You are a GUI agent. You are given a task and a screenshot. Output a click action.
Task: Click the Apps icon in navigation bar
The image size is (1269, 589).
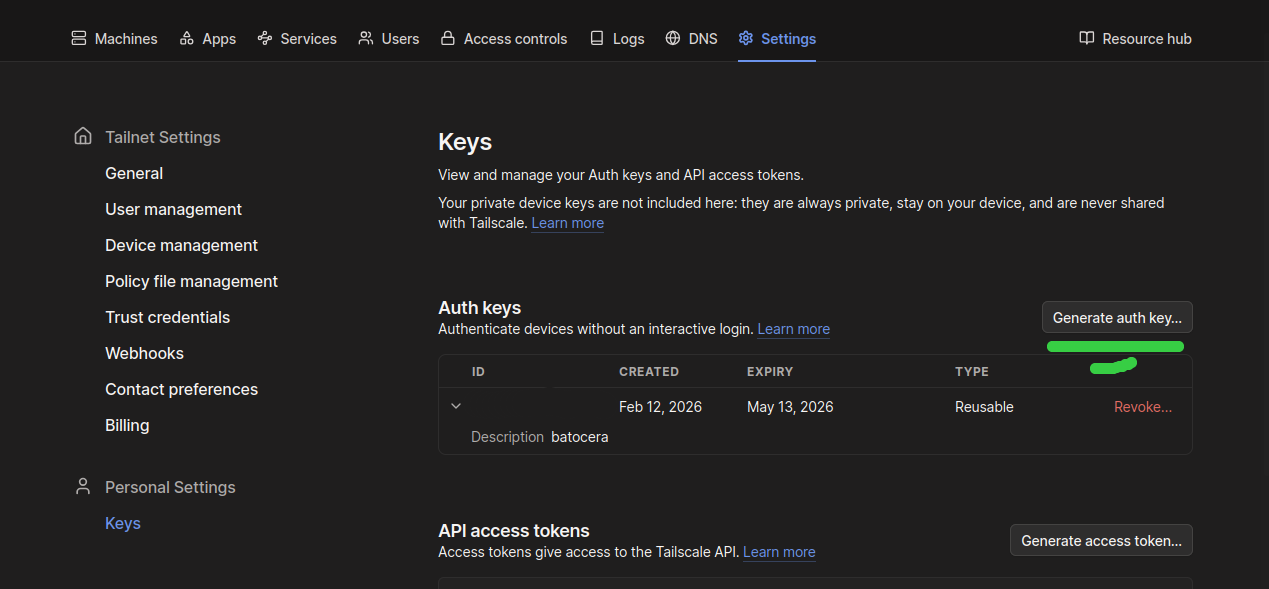pos(187,38)
